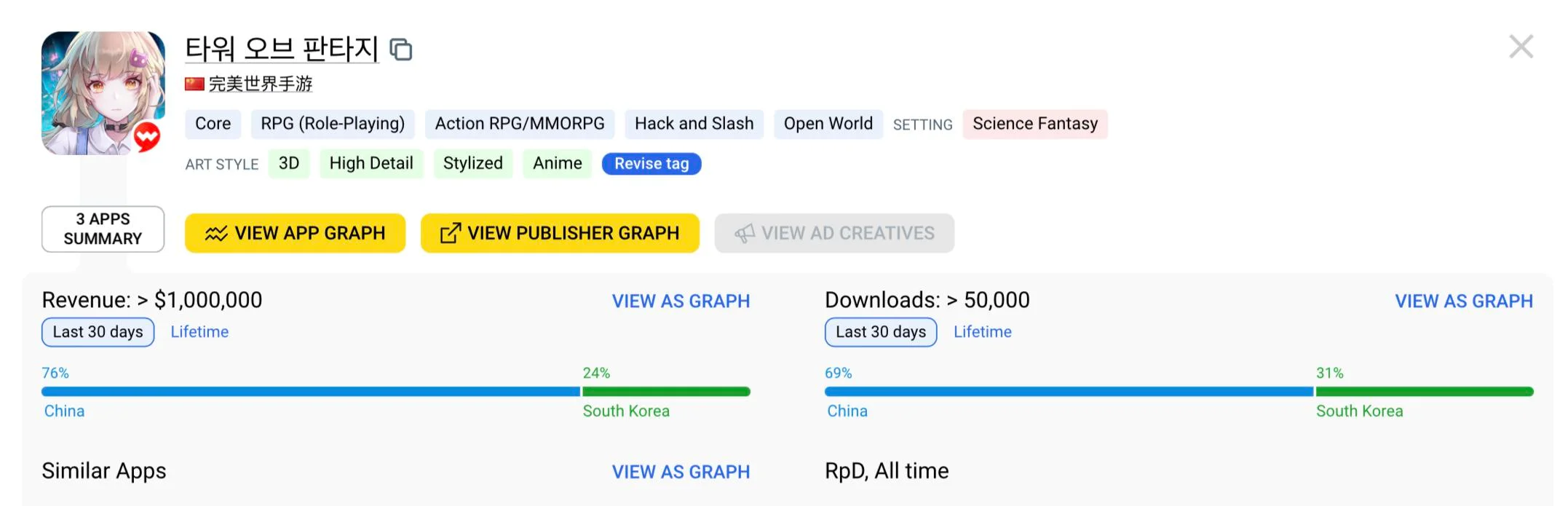Open the View Publisher Graph button
This screenshot has width=1568, height=506.
click(x=560, y=233)
